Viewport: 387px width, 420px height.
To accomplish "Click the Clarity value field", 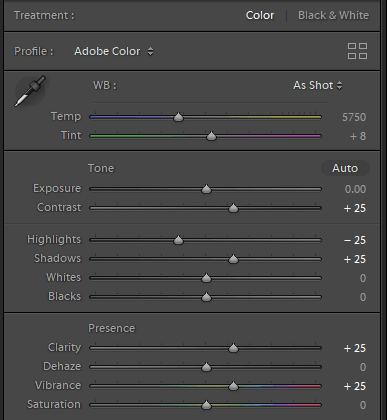I will pyautogui.click(x=355, y=348).
